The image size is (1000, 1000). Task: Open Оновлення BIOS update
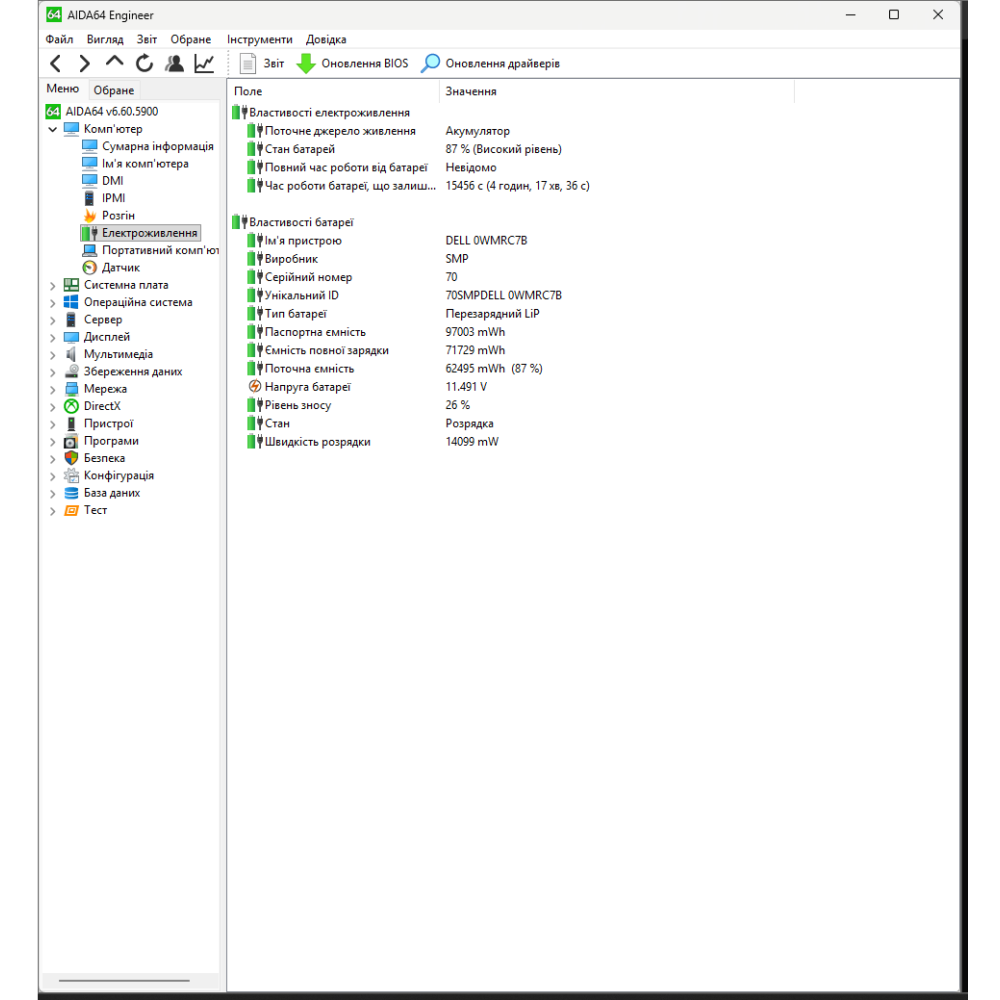[x=352, y=64]
